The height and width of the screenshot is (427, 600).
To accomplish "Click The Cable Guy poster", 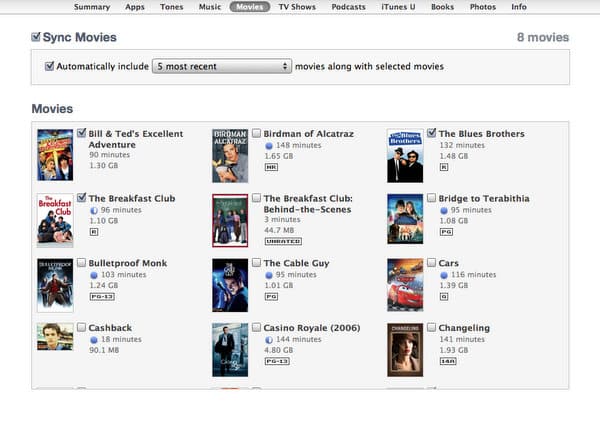I will pyautogui.click(x=230, y=285).
